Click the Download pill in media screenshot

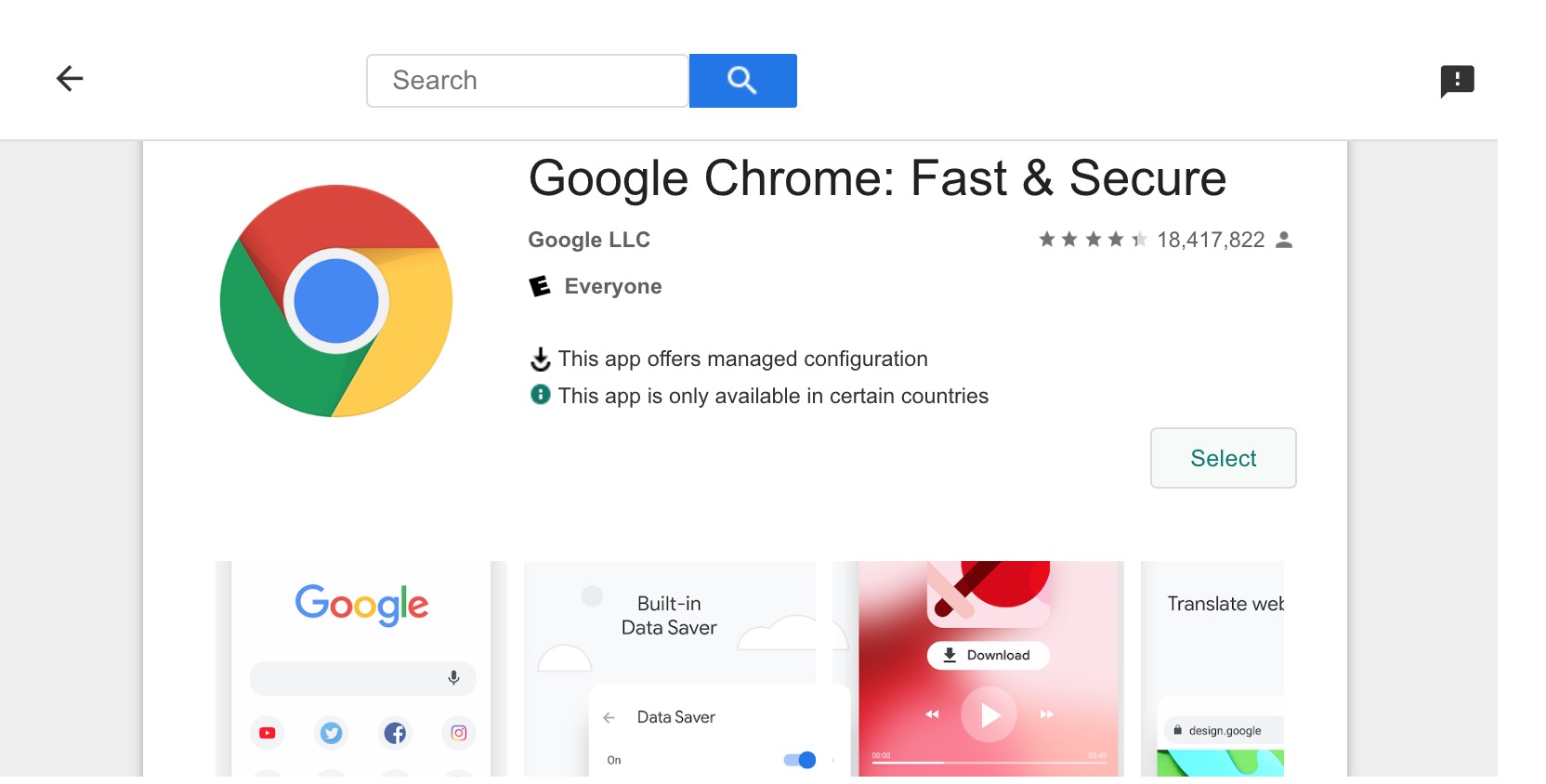989,655
